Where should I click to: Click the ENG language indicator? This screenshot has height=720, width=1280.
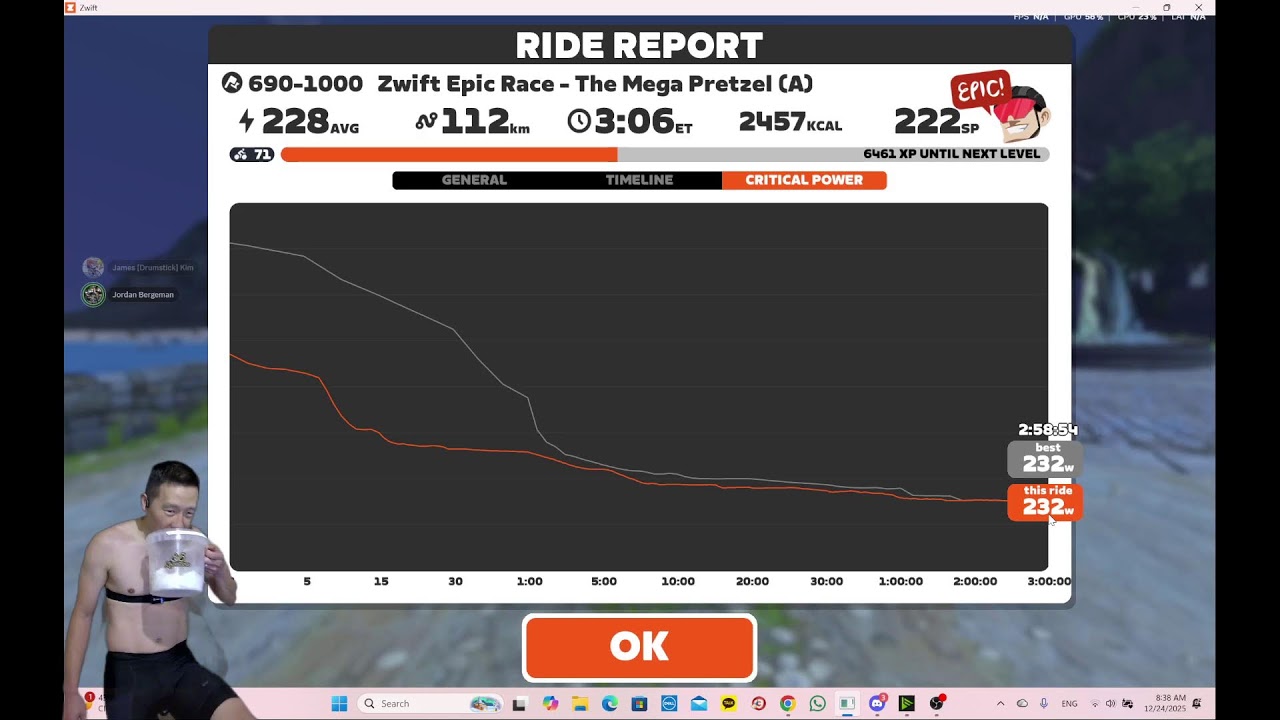pyautogui.click(x=1069, y=704)
